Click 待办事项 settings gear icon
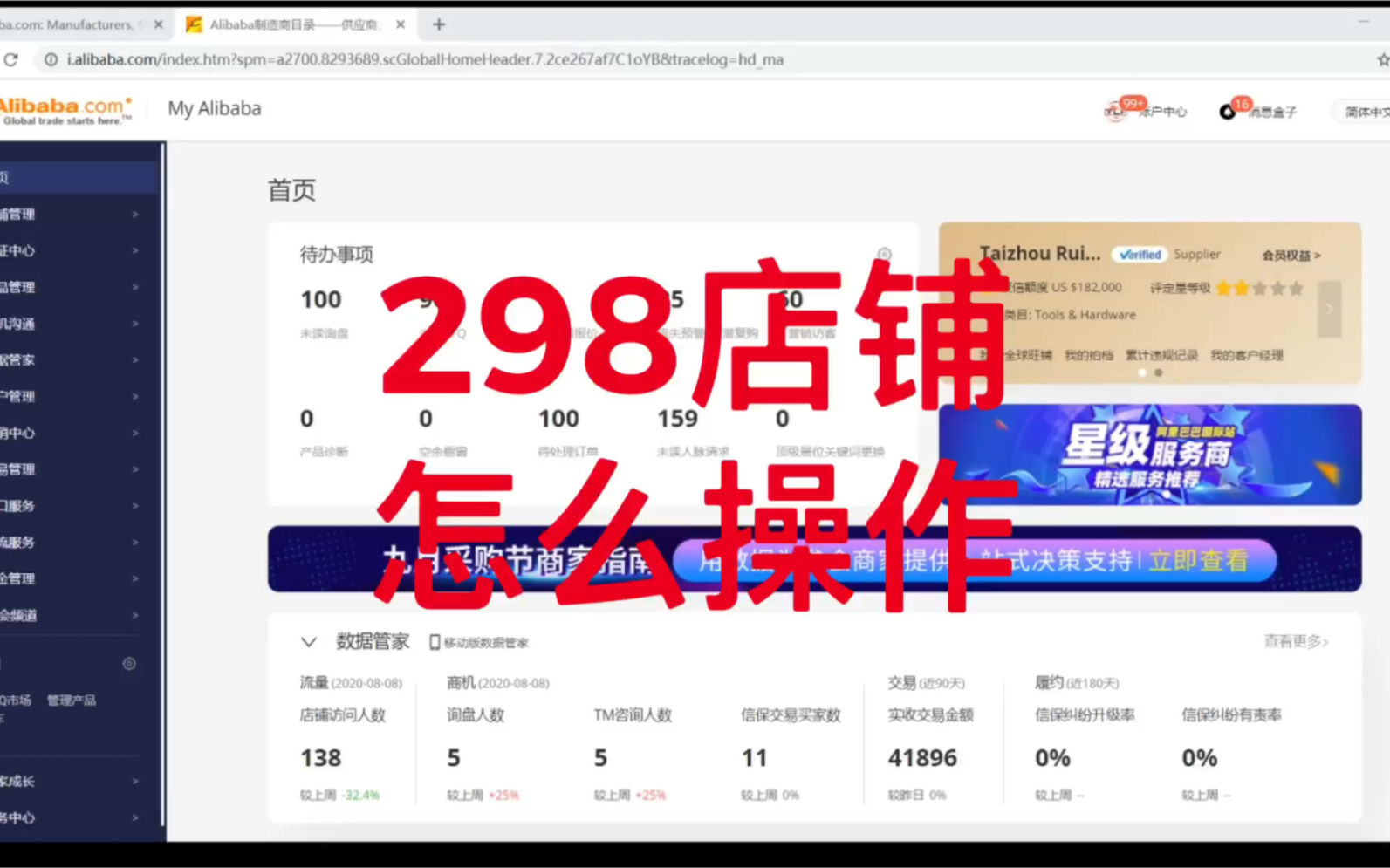The width and height of the screenshot is (1390, 868). click(884, 255)
